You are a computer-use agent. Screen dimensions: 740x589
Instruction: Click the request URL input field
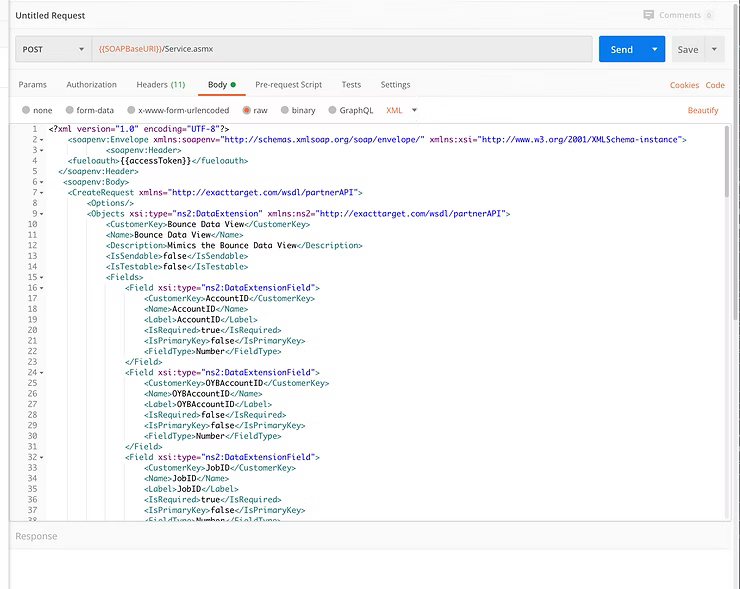coord(340,49)
